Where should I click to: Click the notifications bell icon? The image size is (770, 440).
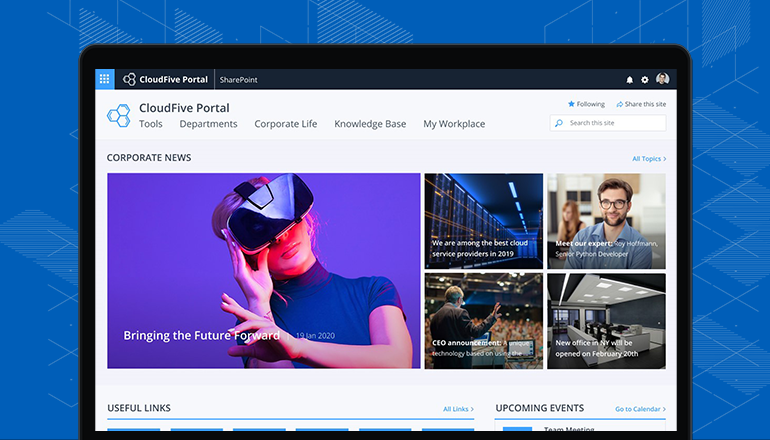coord(630,80)
